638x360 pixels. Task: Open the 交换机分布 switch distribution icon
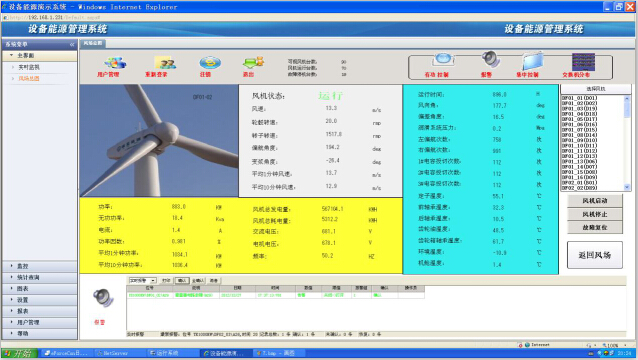tap(583, 61)
